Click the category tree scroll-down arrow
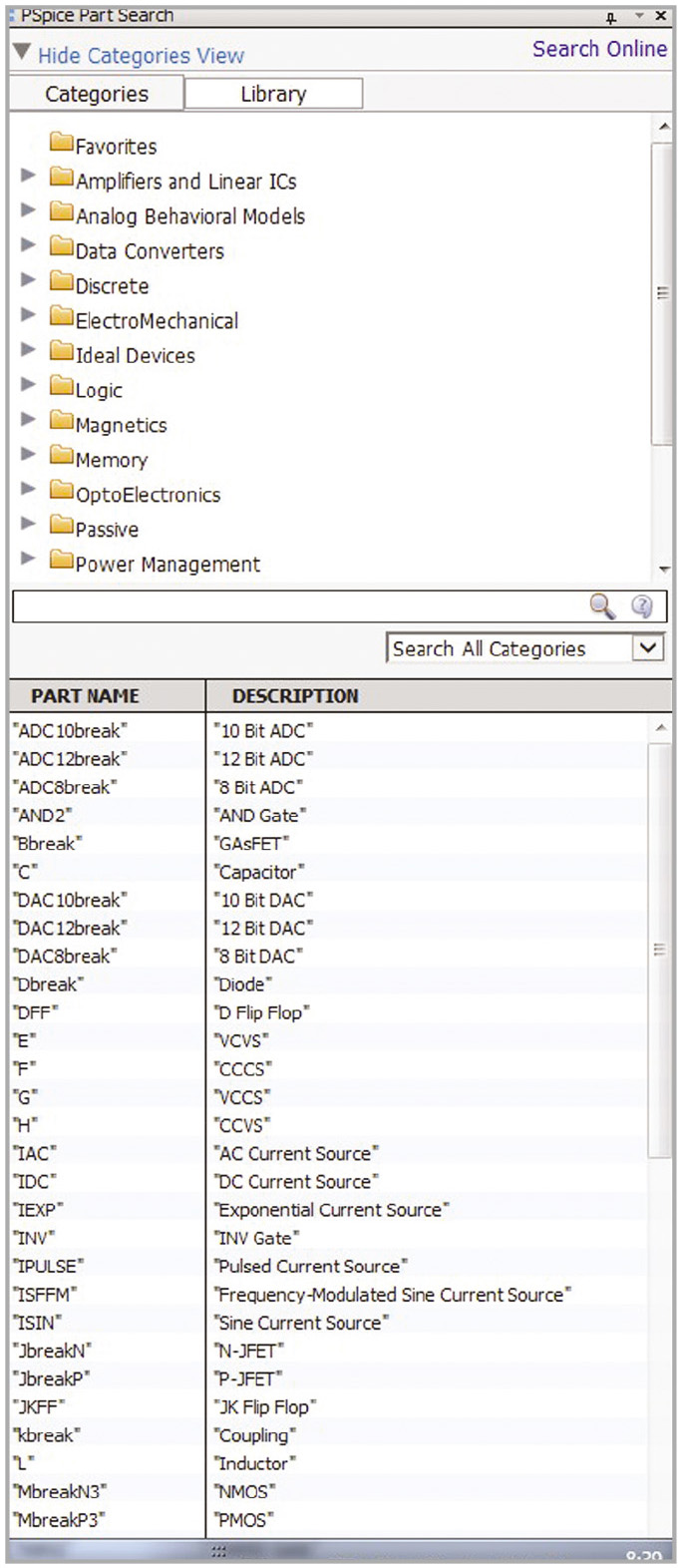Viewport: 681px width, 1568px height. (664, 570)
